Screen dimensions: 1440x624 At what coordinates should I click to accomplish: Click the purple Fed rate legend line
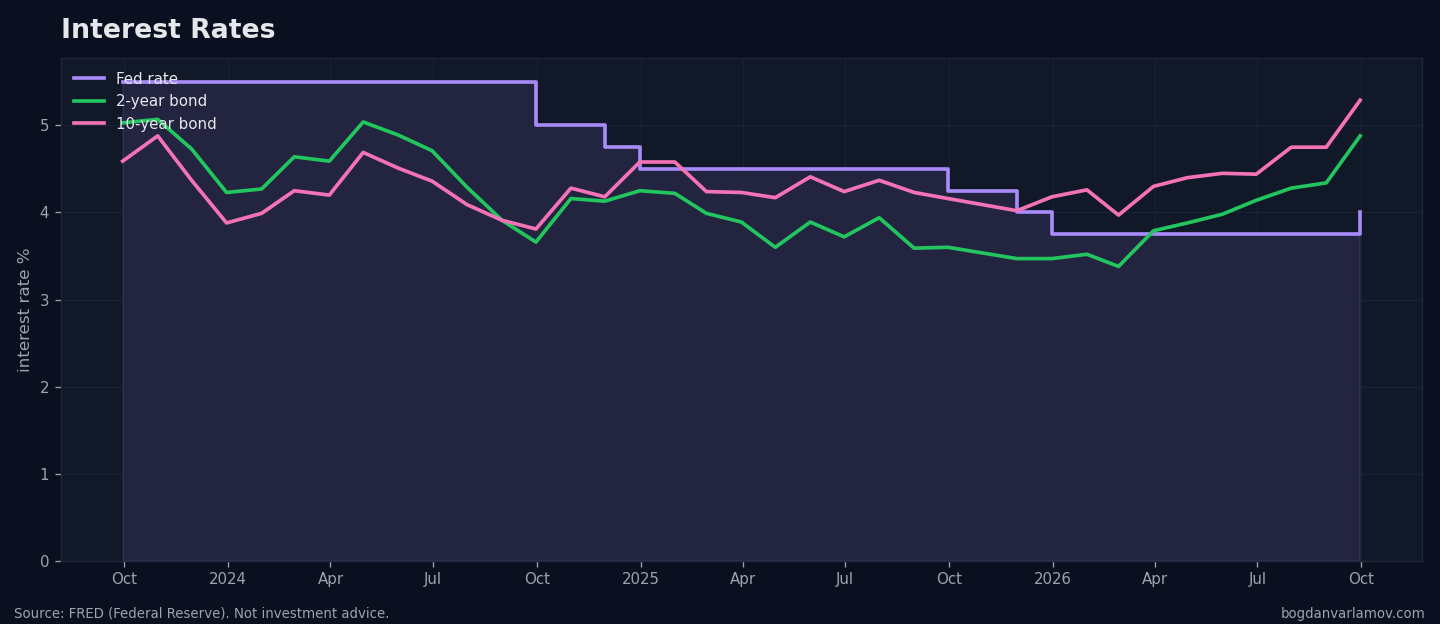tap(89, 78)
